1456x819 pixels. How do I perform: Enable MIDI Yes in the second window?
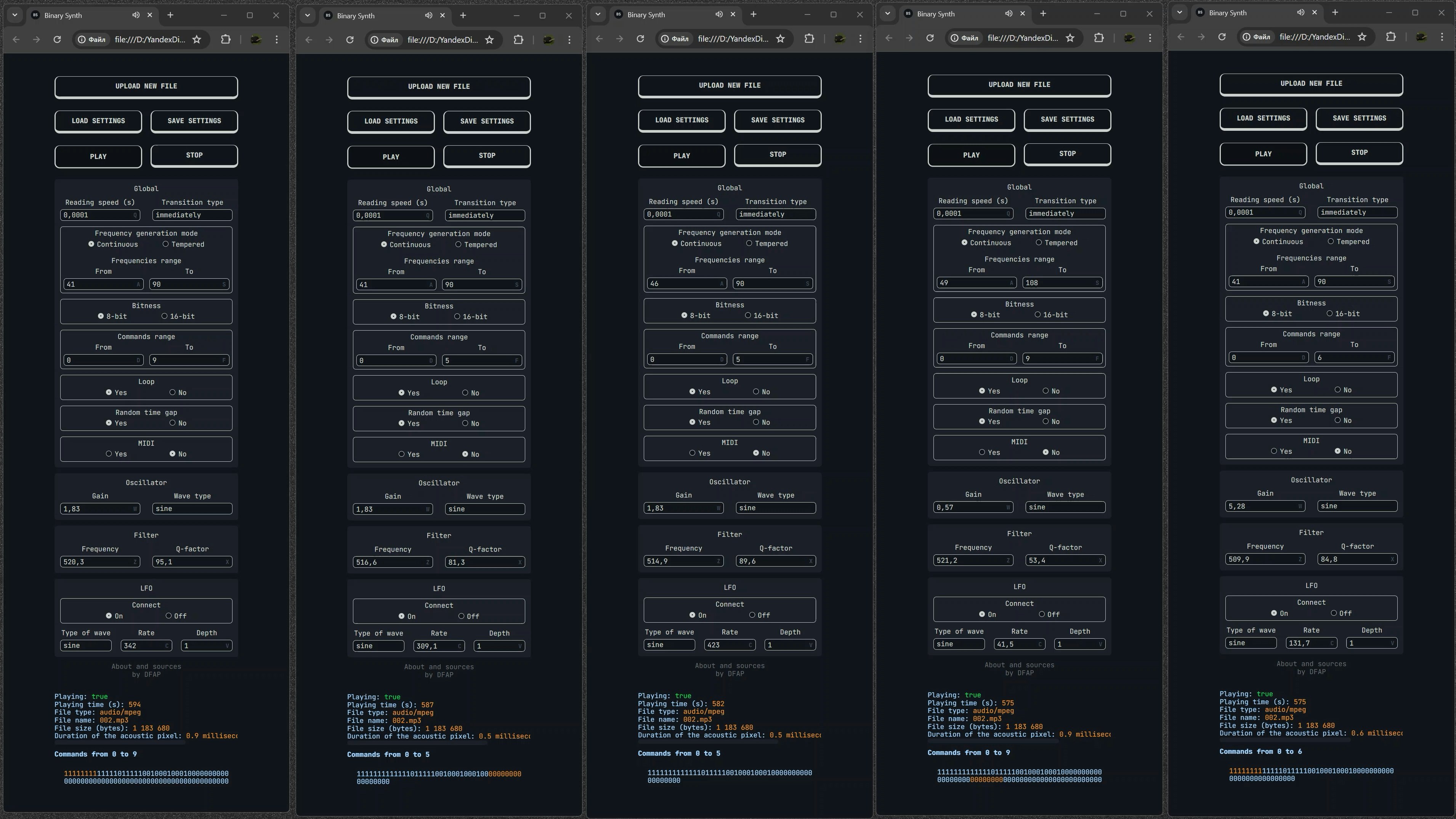point(401,454)
